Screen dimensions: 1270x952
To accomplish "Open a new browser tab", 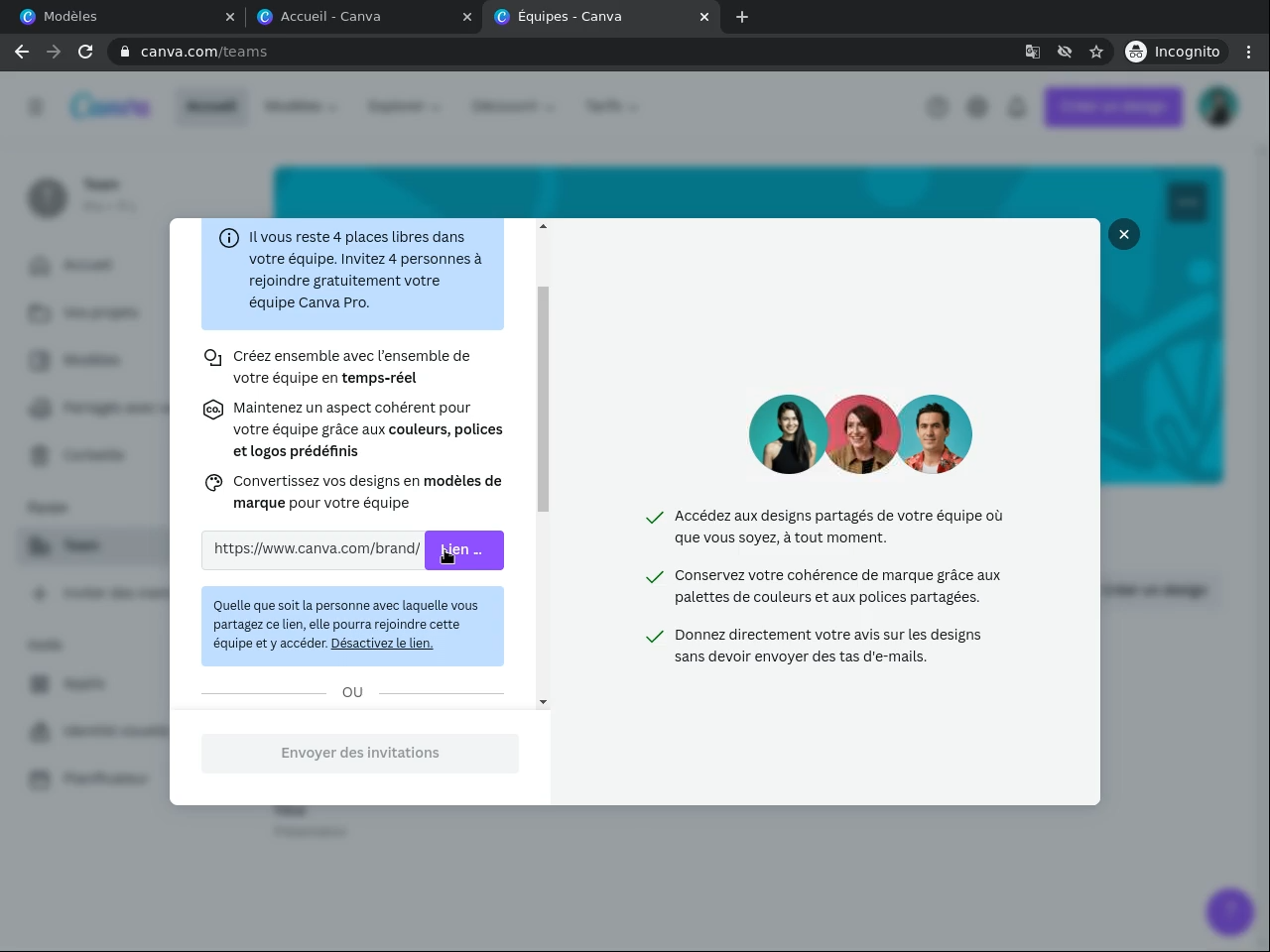I will coord(742,17).
